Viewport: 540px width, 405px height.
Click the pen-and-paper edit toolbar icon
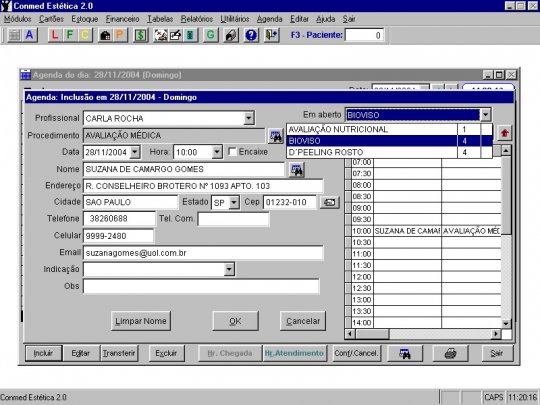(x=175, y=35)
